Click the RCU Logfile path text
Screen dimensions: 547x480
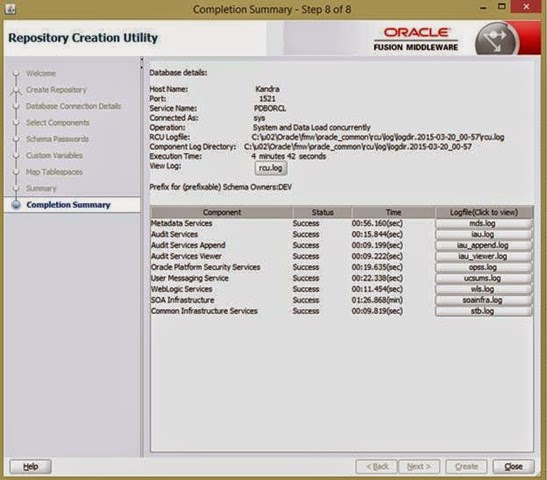[378, 137]
